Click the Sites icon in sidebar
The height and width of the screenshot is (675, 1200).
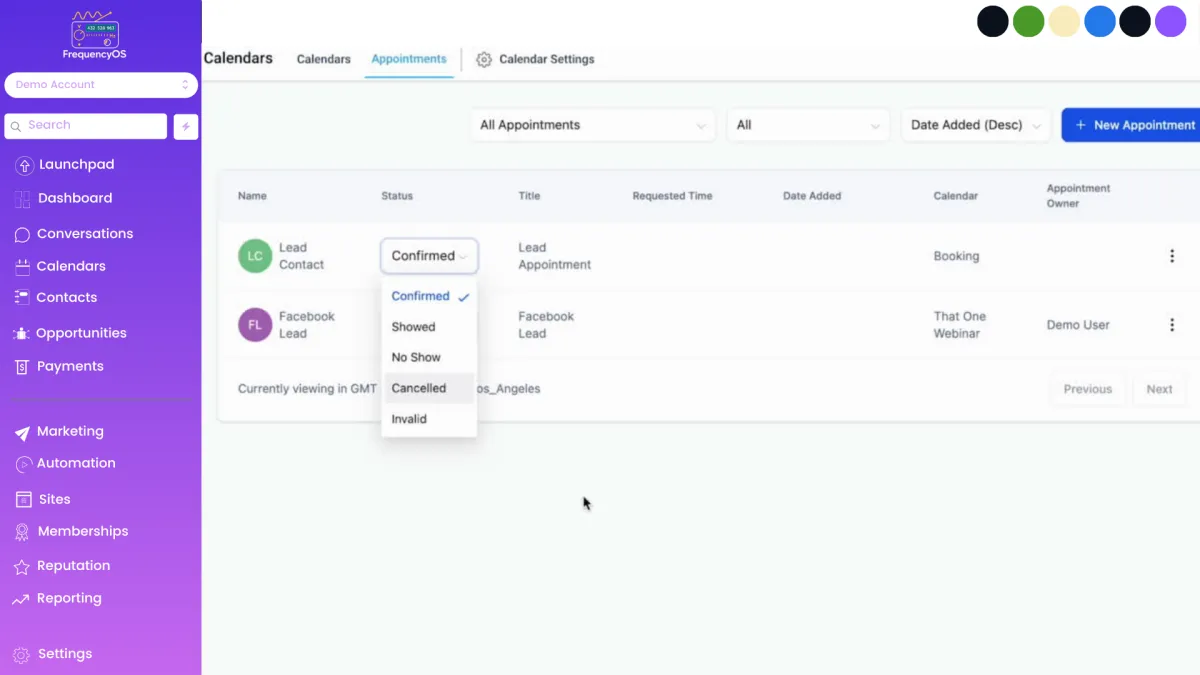pos(23,499)
